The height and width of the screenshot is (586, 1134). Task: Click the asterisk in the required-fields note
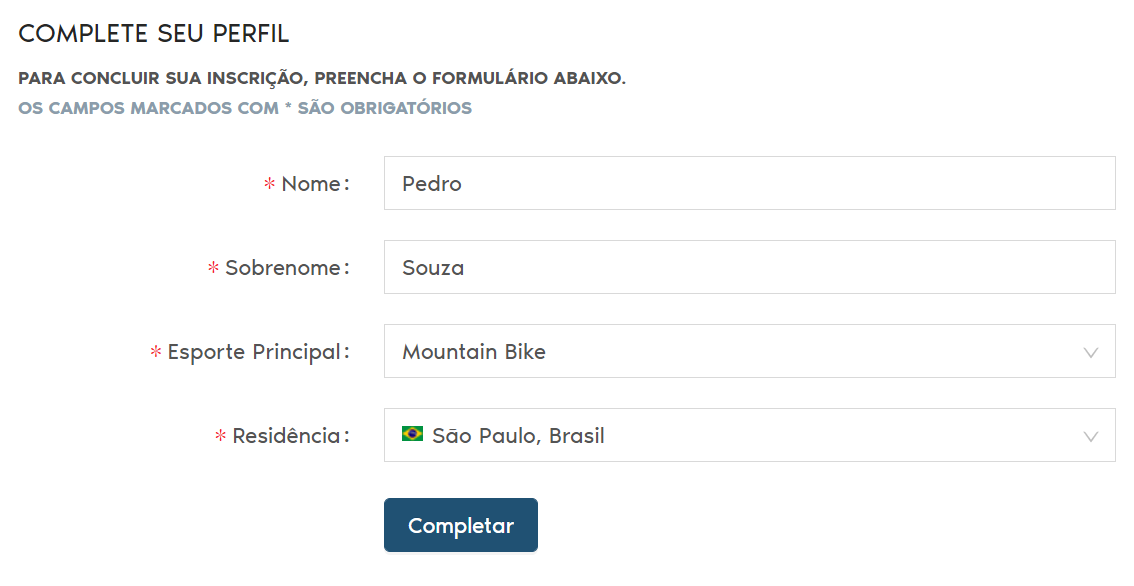tap(288, 107)
